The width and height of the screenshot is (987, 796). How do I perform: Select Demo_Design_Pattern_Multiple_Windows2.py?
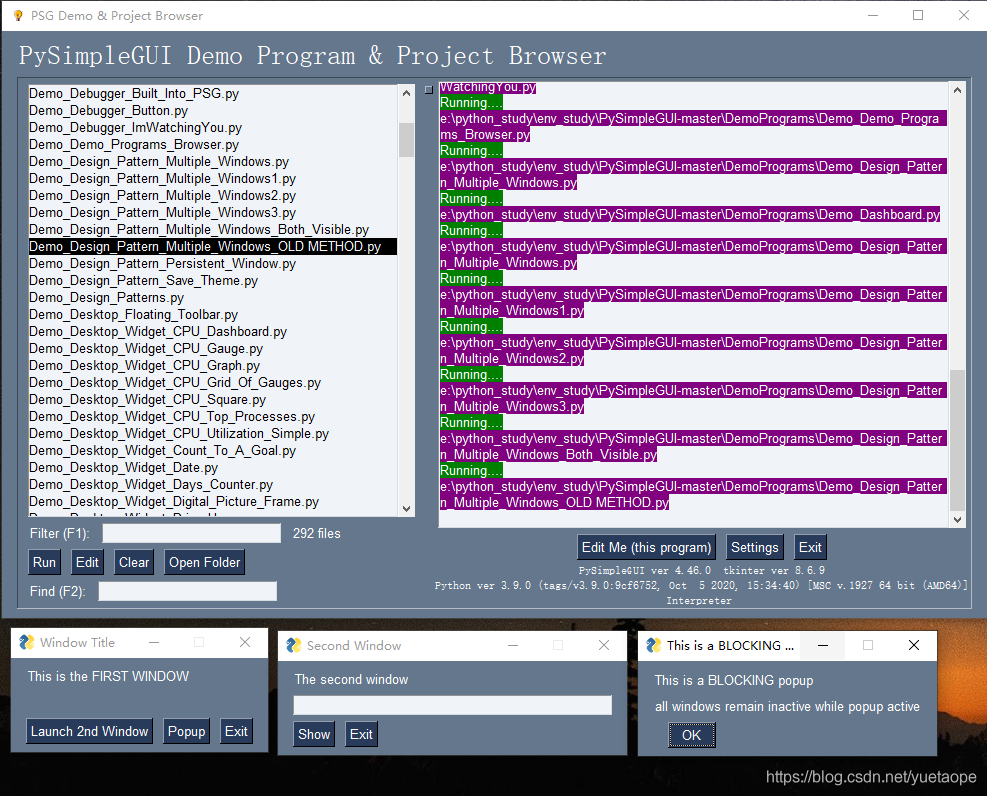click(x=213, y=195)
